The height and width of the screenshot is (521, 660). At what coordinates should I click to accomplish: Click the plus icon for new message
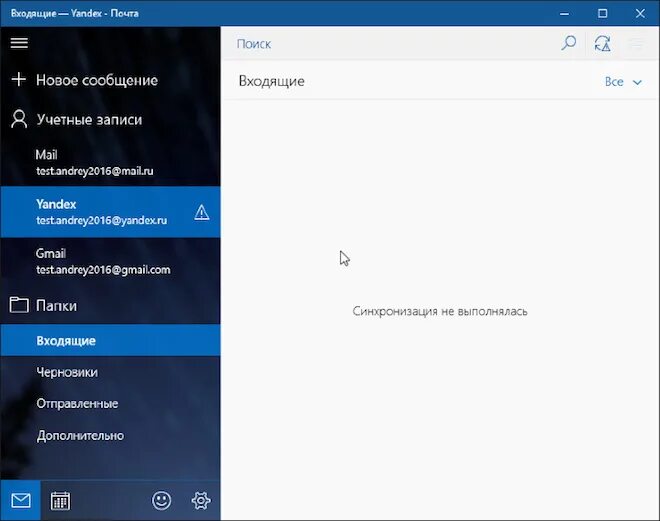[19, 79]
